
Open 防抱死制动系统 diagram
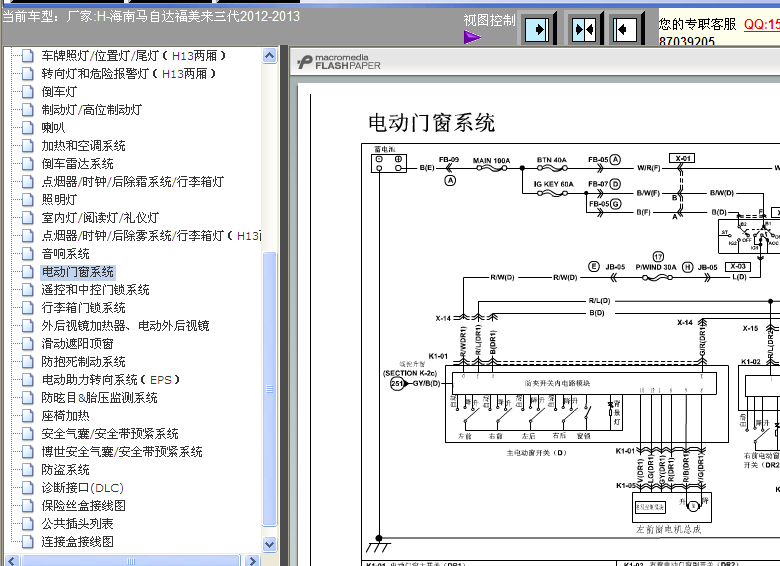point(83,362)
